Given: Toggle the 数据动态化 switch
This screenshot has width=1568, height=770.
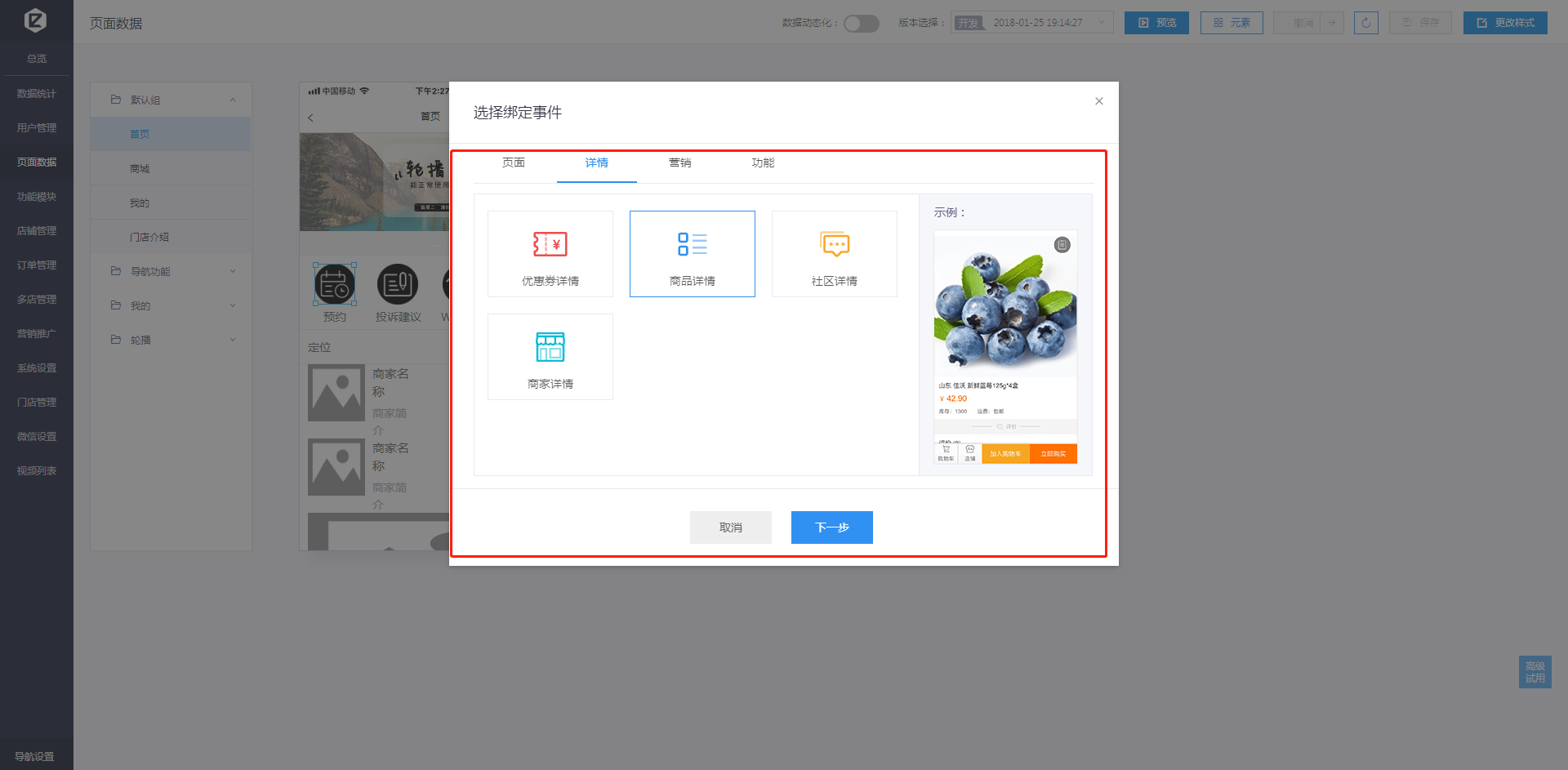Looking at the screenshot, I should 861,23.
